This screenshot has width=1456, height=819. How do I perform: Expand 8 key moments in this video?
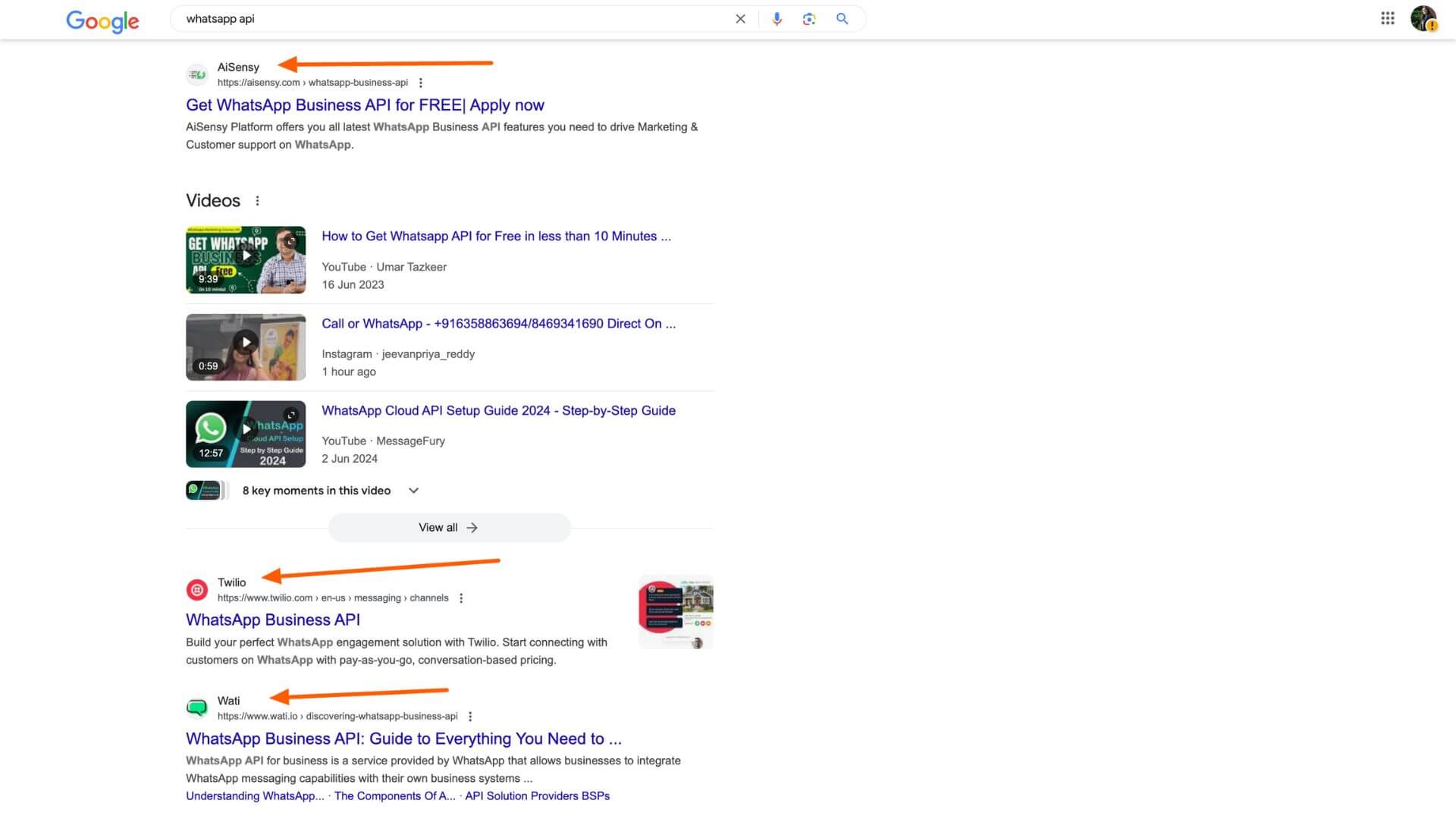pos(413,491)
